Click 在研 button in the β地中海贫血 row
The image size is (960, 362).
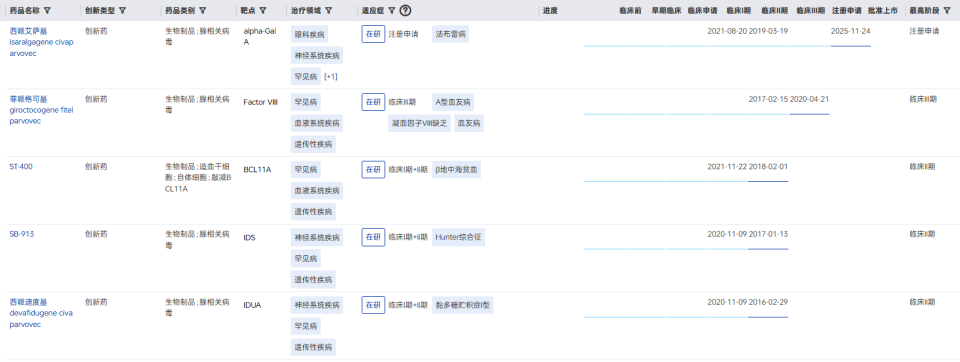tap(373, 170)
